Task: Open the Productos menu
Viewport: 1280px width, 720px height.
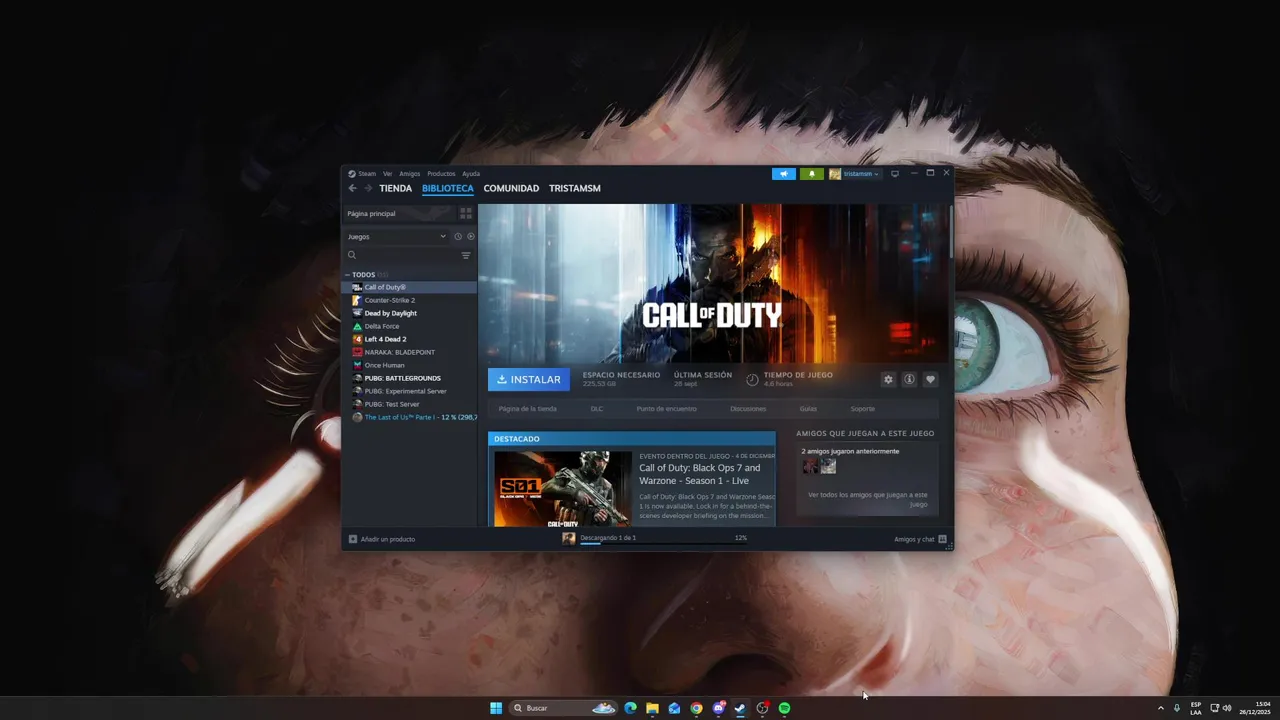Action: pyautogui.click(x=441, y=174)
